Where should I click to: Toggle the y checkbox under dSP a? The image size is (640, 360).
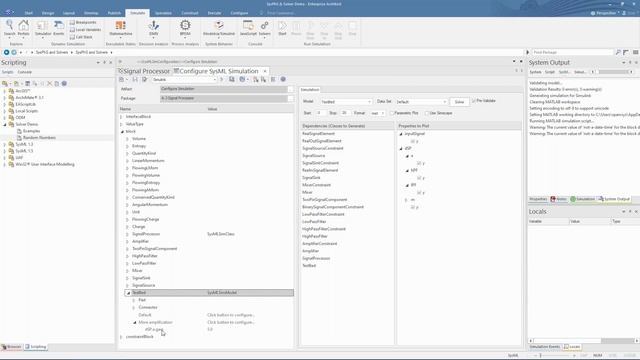[x=419, y=163]
